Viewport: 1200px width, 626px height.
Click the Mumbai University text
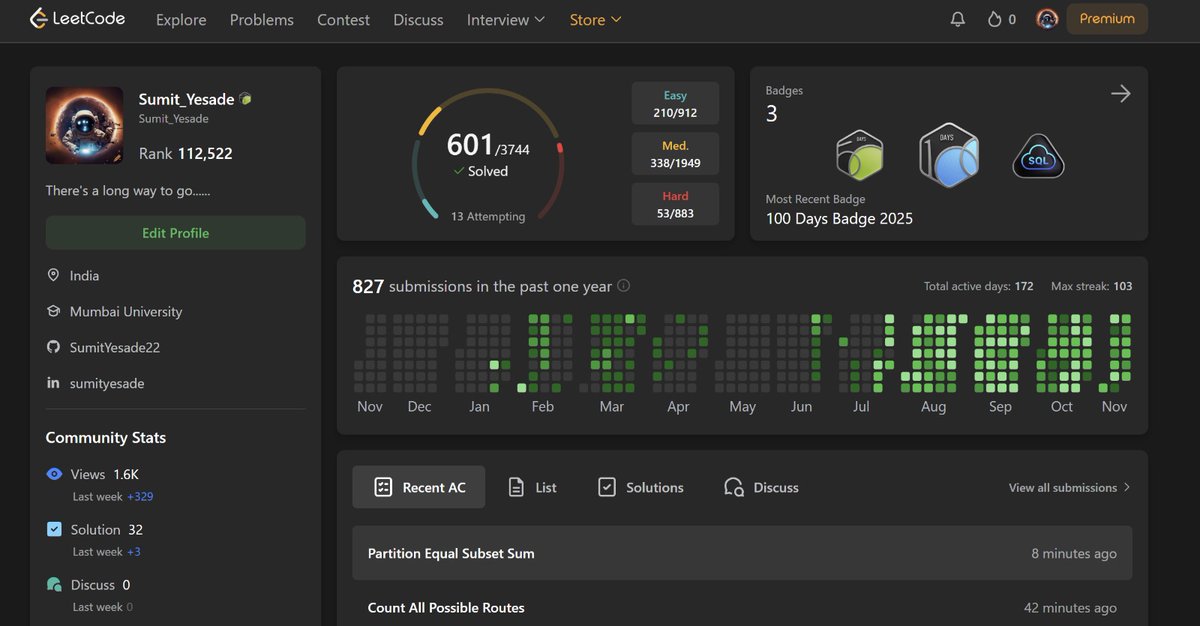[x=126, y=311]
